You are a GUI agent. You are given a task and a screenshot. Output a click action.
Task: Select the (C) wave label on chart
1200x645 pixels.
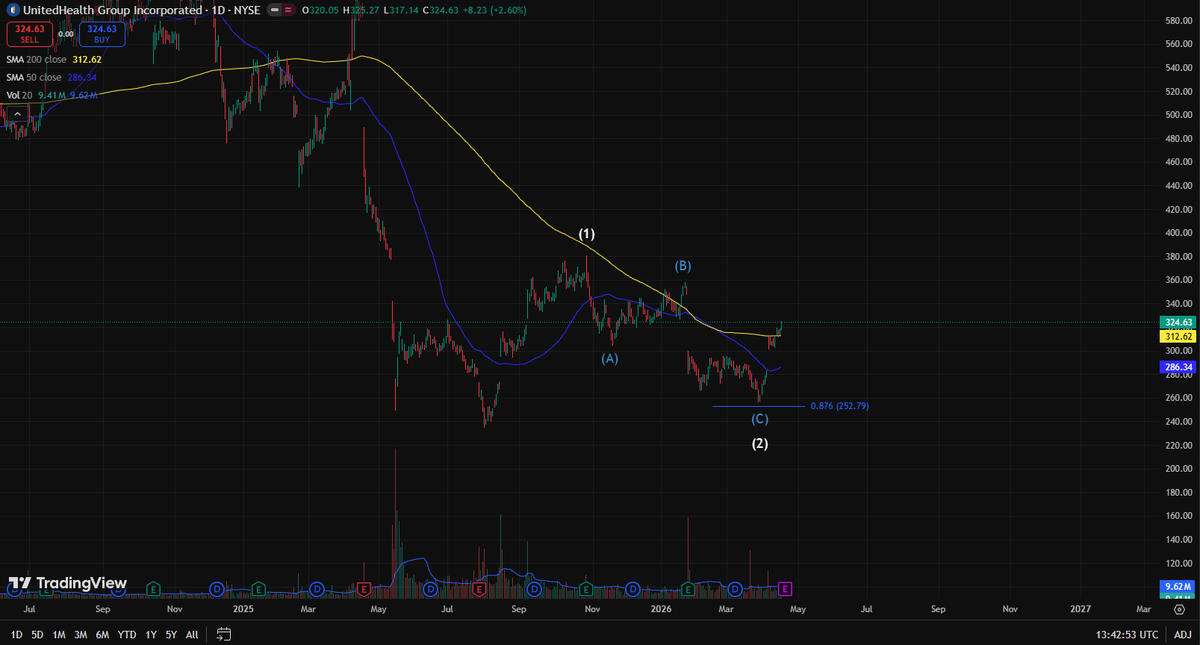click(760, 418)
